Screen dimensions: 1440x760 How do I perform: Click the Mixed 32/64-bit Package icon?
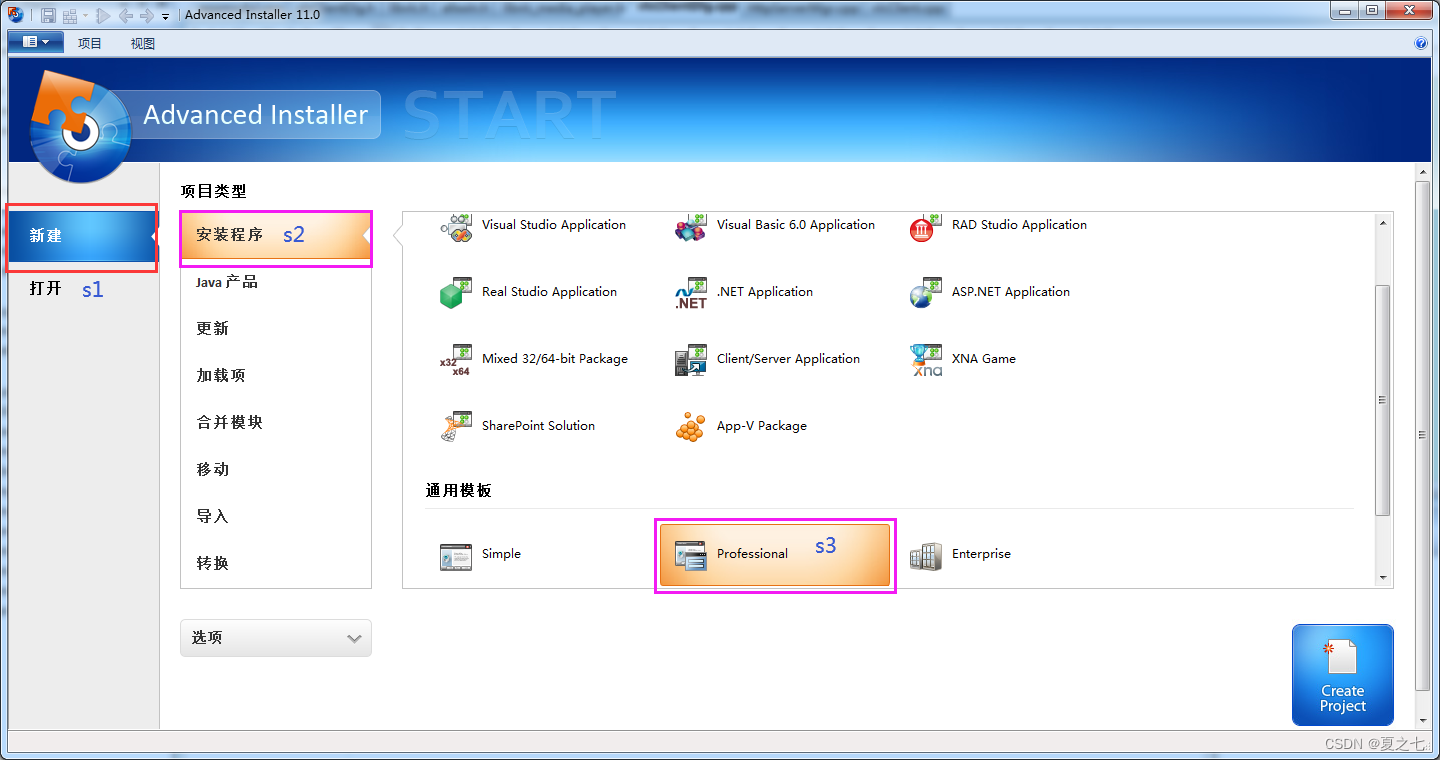coord(456,360)
